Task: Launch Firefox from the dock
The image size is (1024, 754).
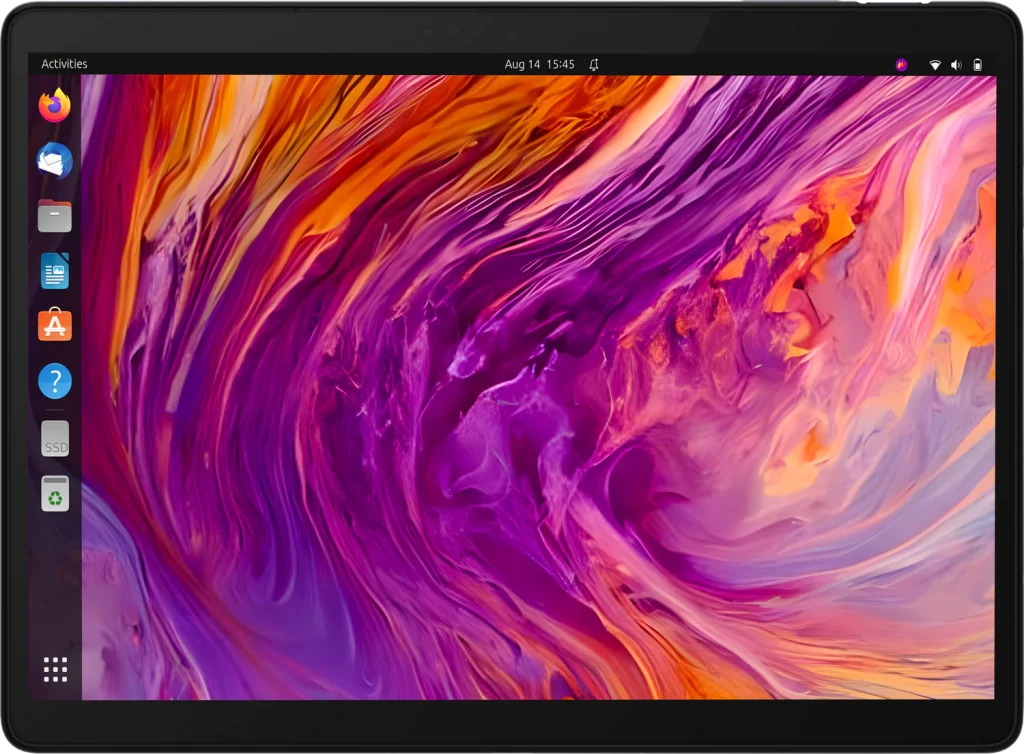Action: click(x=55, y=105)
